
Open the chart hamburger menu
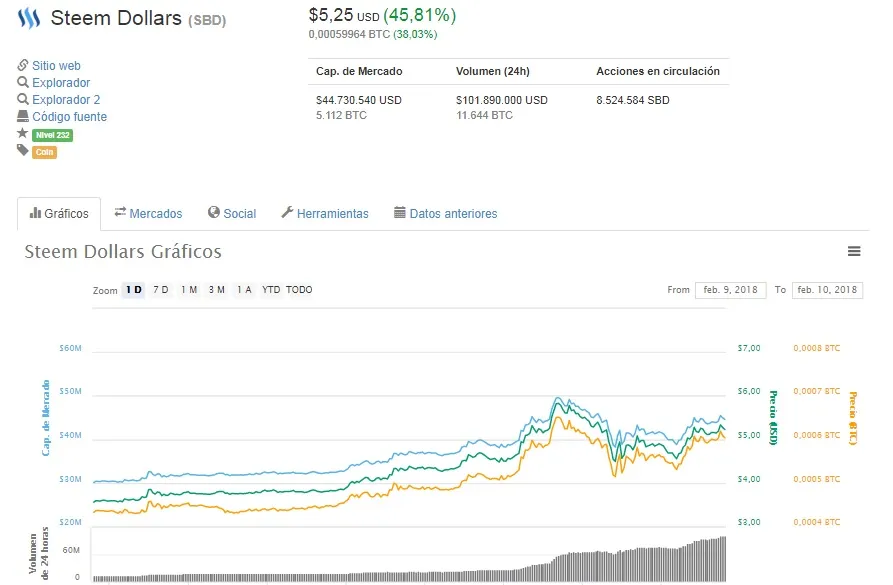tap(854, 251)
